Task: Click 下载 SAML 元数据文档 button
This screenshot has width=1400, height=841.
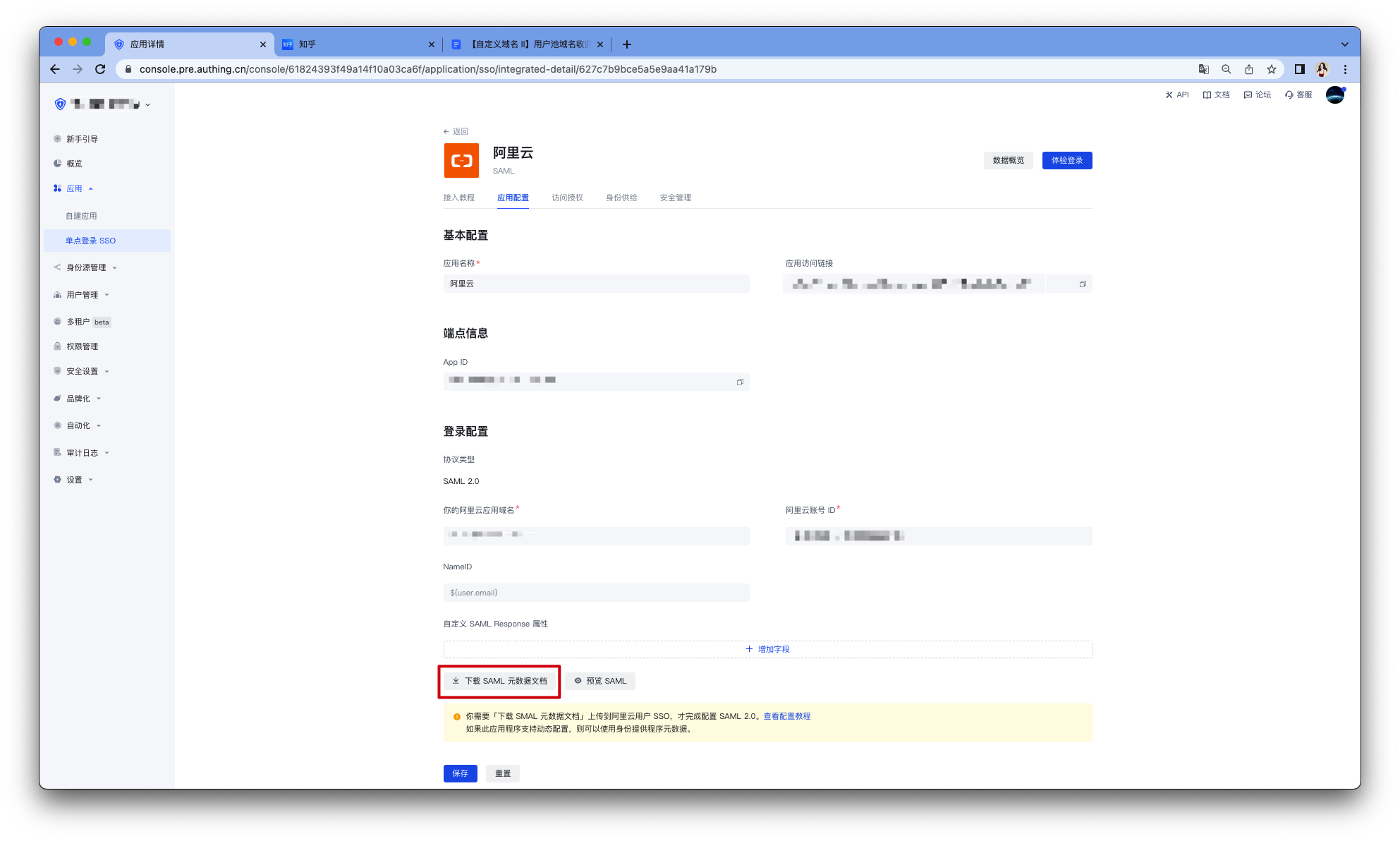Action: (499, 681)
